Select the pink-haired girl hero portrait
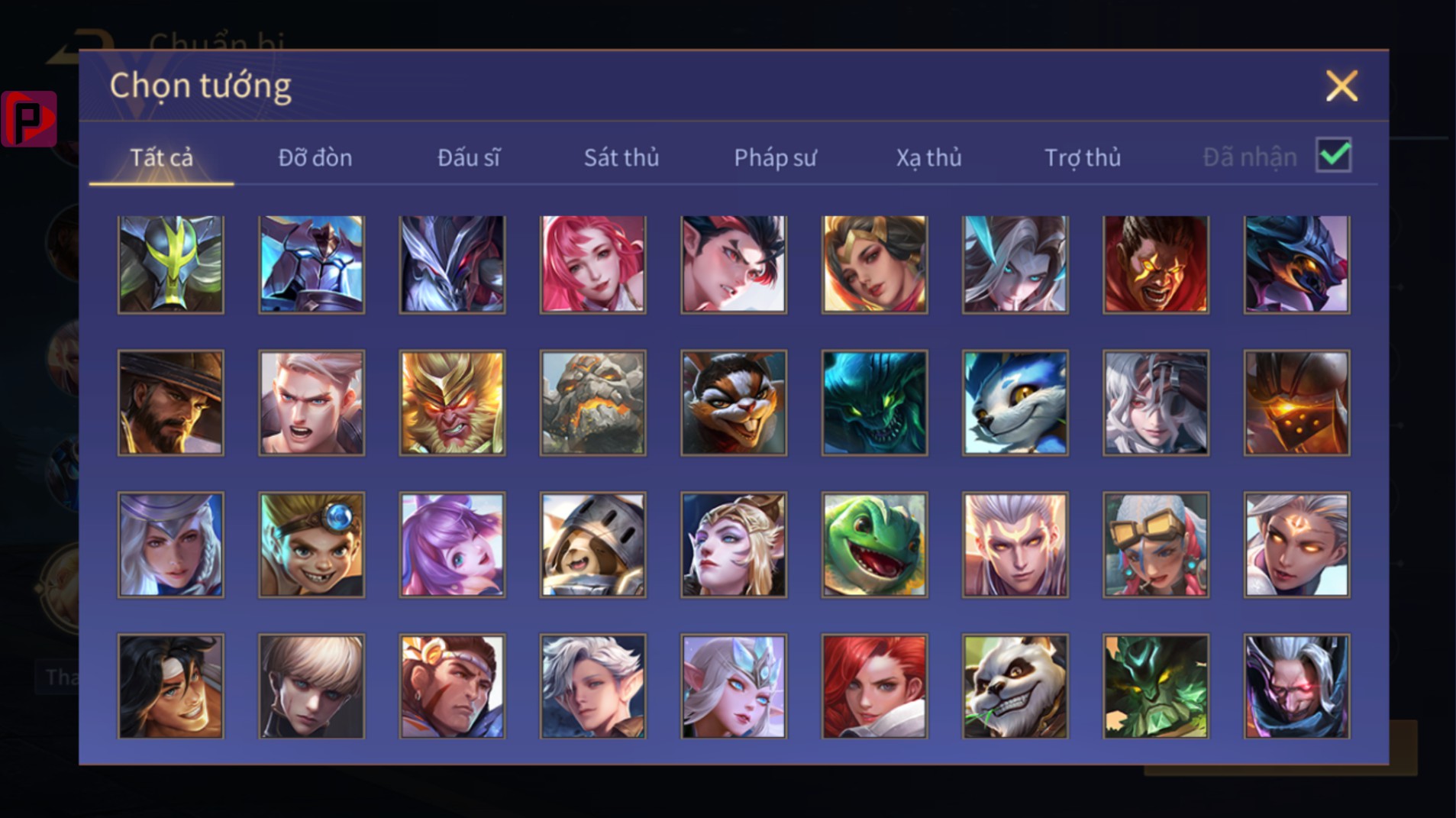The height and width of the screenshot is (818, 1456). pyautogui.click(x=592, y=264)
